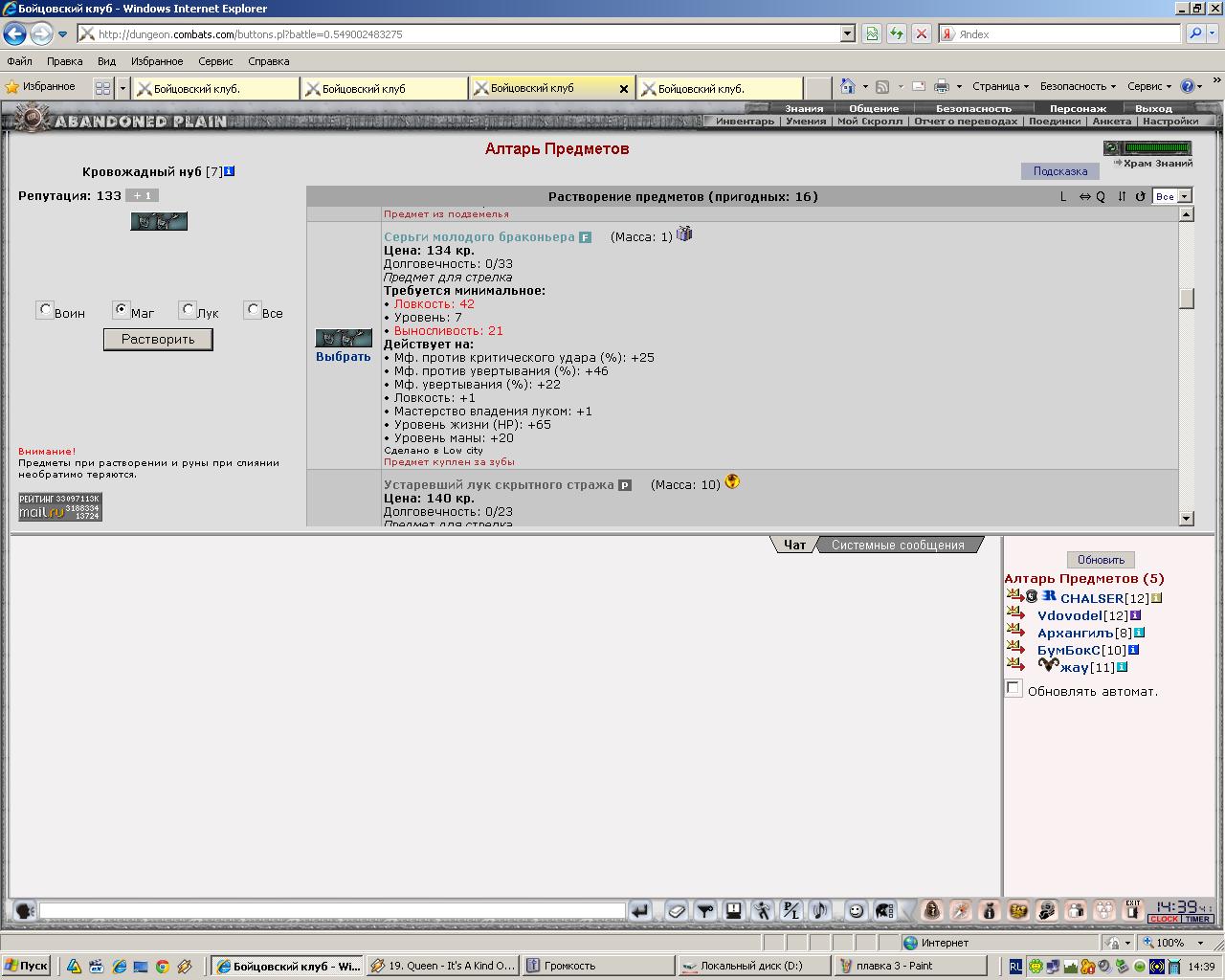Click the green progress bar near Храм Знаний
This screenshot has width=1225, height=980.
[1158, 148]
